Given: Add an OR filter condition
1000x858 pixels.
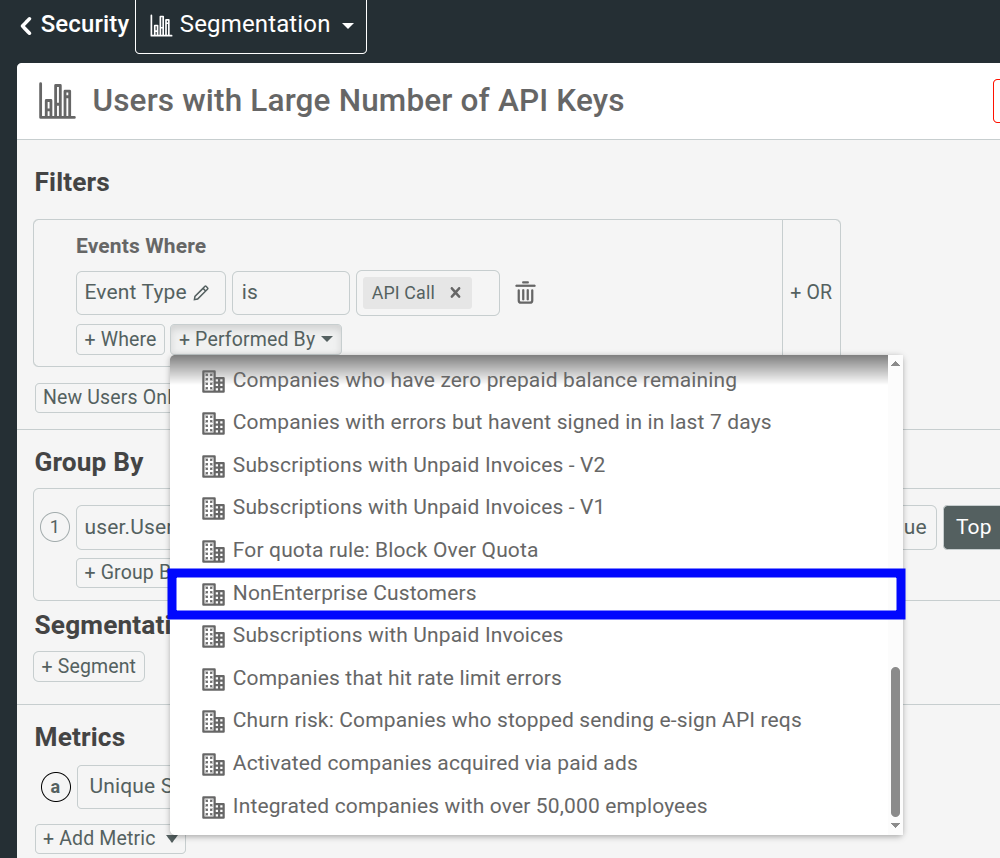Looking at the screenshot, I should (810, 293).
